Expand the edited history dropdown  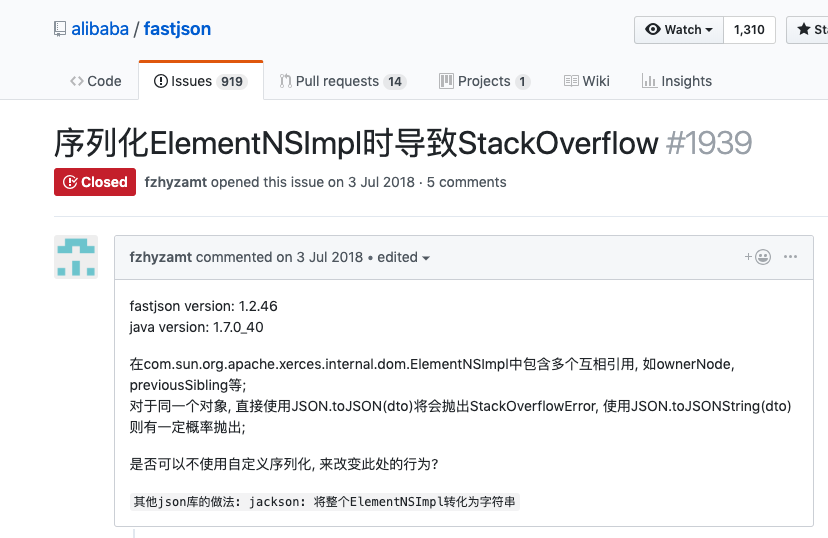(403, 257)
